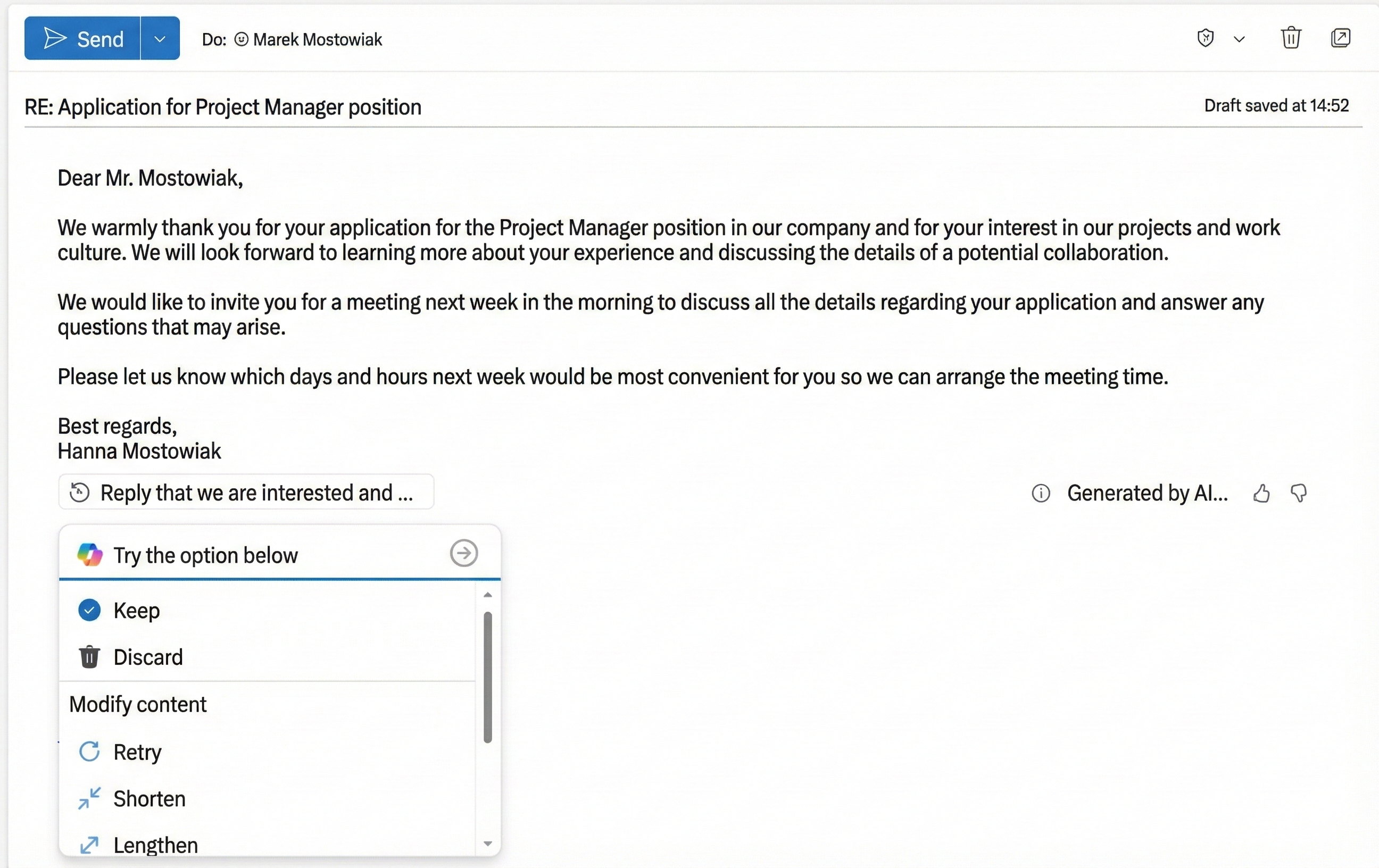Click the Send button
The height and width of the screenshot is (868, 1379).
click(x=82, y=38)
